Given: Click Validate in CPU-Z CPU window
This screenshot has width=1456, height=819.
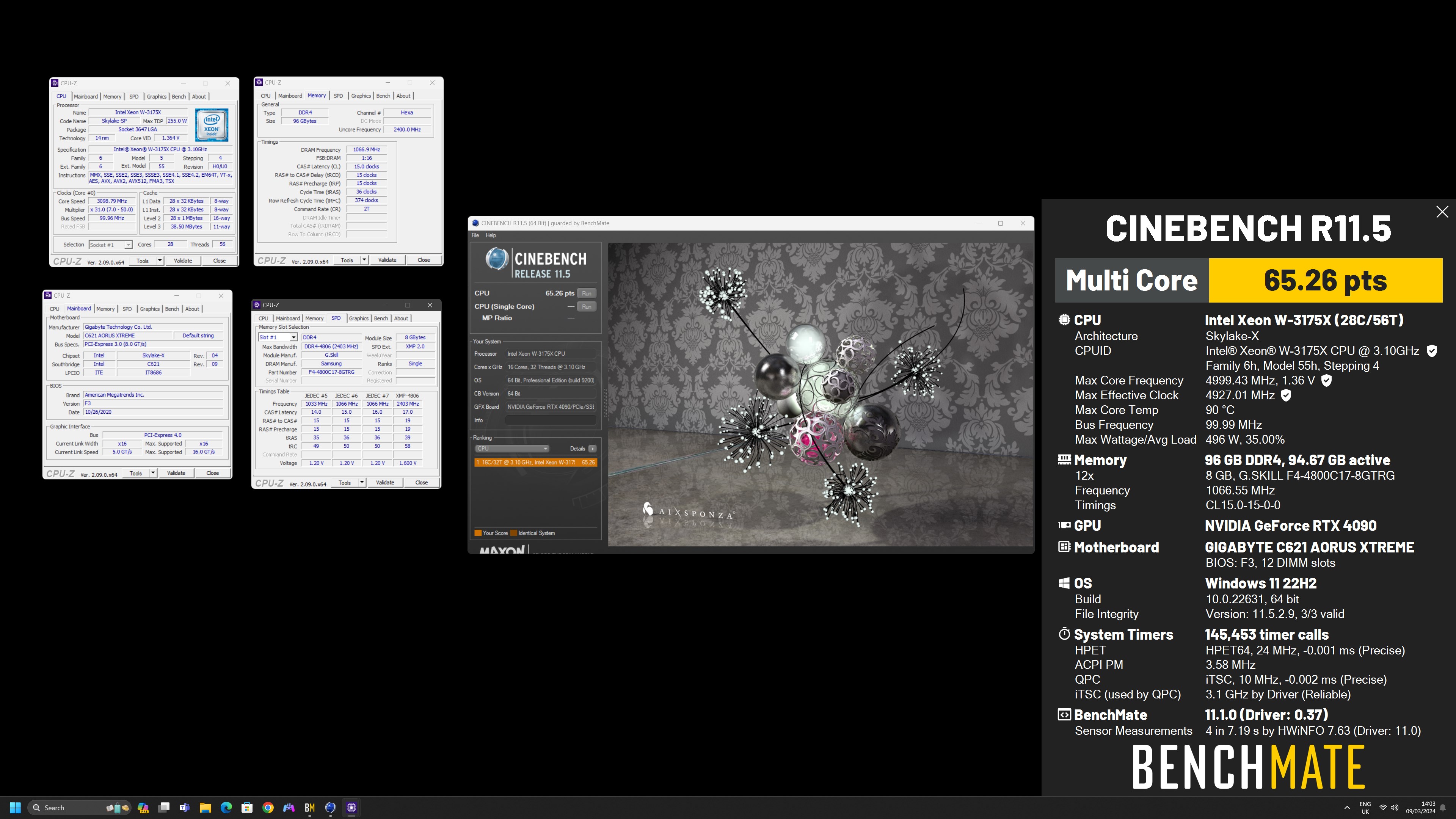Looking at the screenshot, I should click(x=182, y=260).
